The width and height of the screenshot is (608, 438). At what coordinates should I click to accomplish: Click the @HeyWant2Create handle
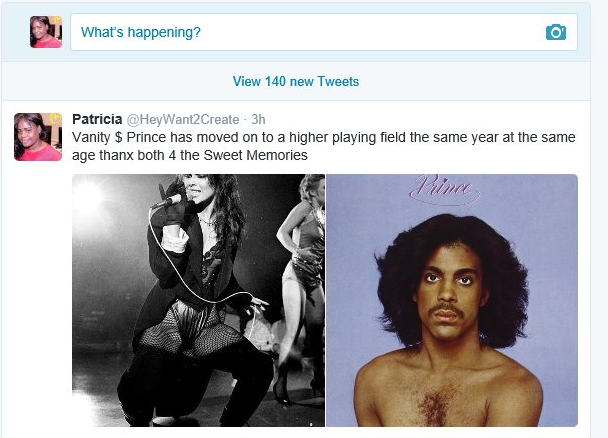(x=183, y=119)
